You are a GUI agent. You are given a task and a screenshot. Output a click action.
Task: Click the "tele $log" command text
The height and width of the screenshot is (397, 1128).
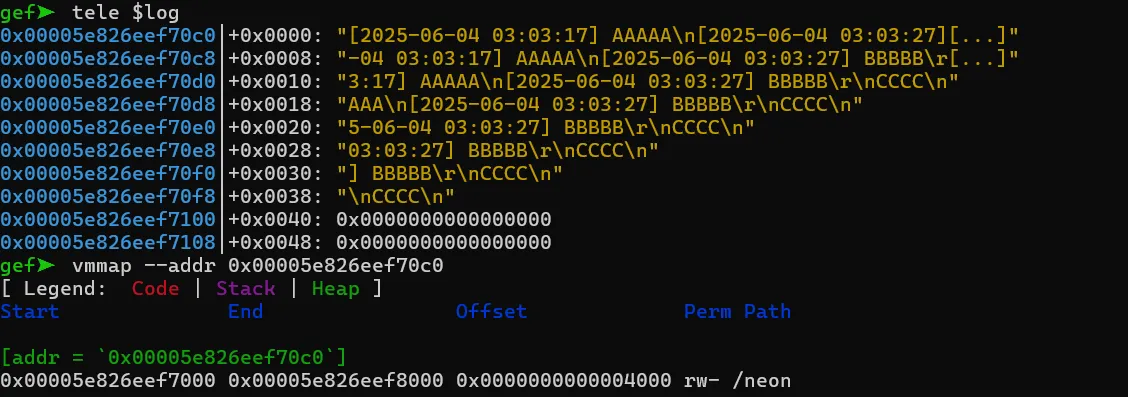[126, 12]
